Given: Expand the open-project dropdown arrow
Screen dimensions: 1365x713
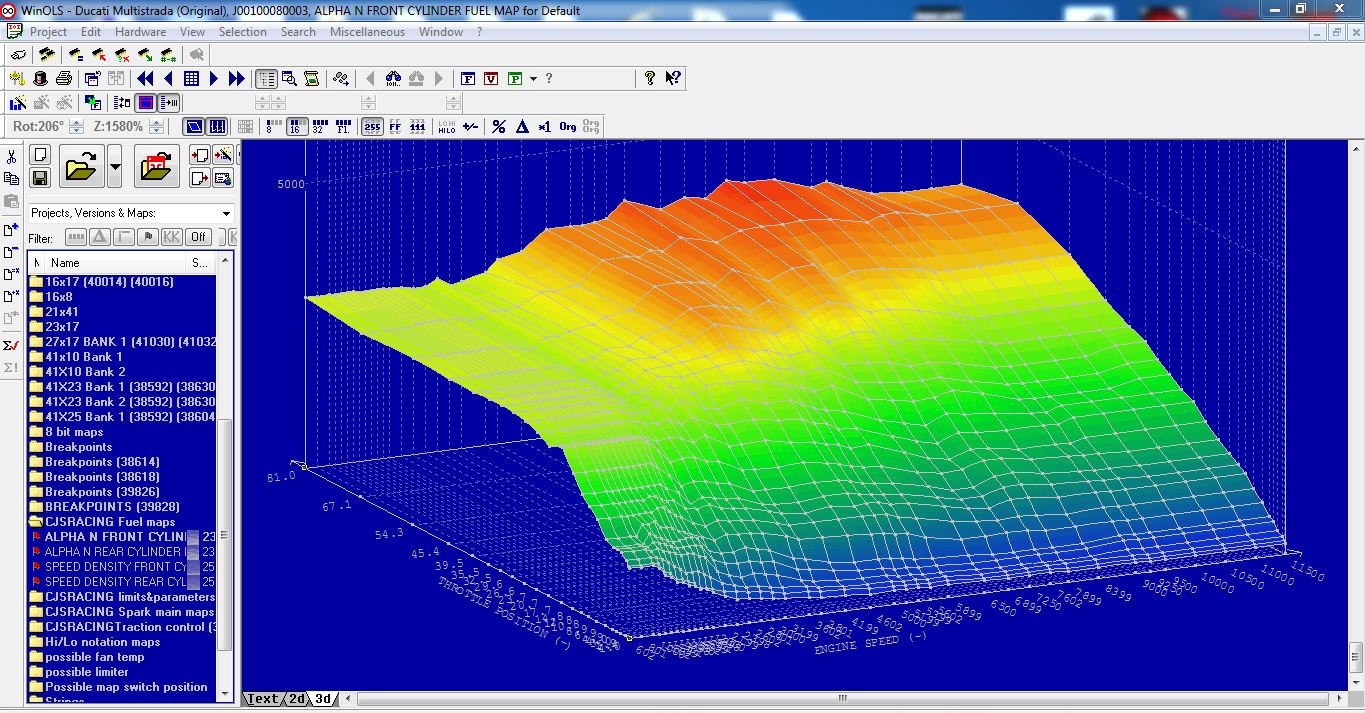Looking at the screenshot, I should 115,166.
